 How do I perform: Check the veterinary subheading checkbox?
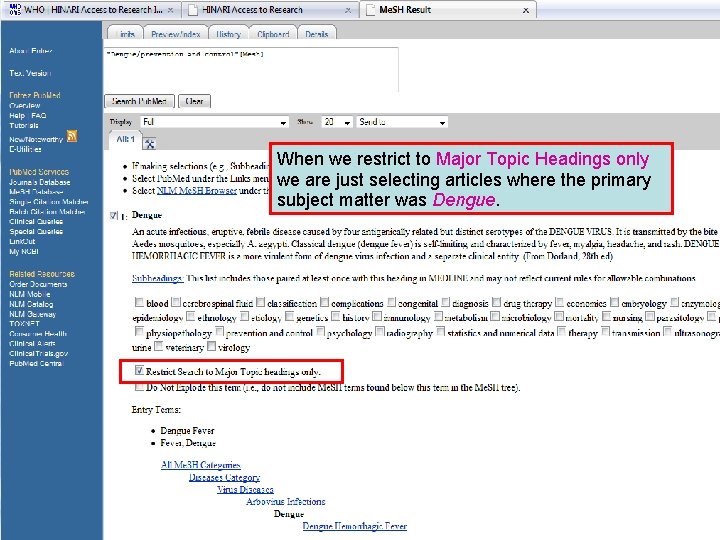158,346
